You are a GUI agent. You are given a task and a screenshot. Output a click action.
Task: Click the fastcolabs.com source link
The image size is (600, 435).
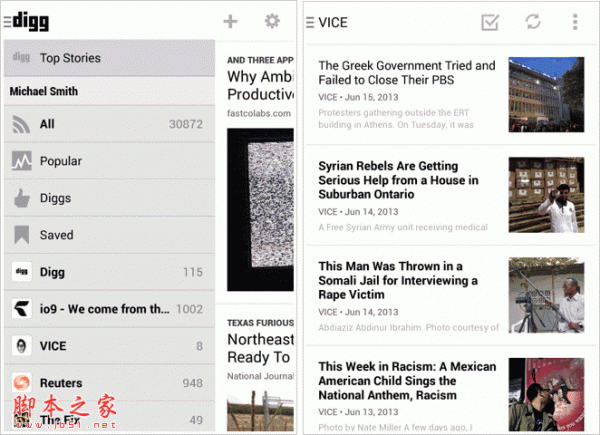pyautogui.click(x=259, y=113)
